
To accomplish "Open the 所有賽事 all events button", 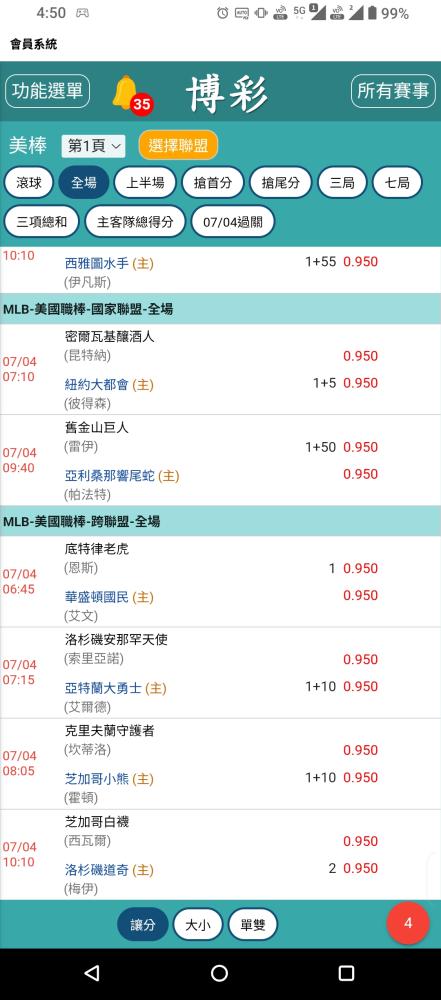I will coord(393,91).
